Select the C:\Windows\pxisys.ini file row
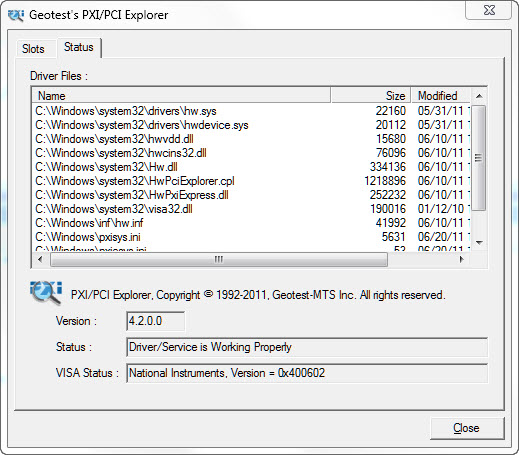The width and height of the screenshot is (519, 455). tap(252, 237)
